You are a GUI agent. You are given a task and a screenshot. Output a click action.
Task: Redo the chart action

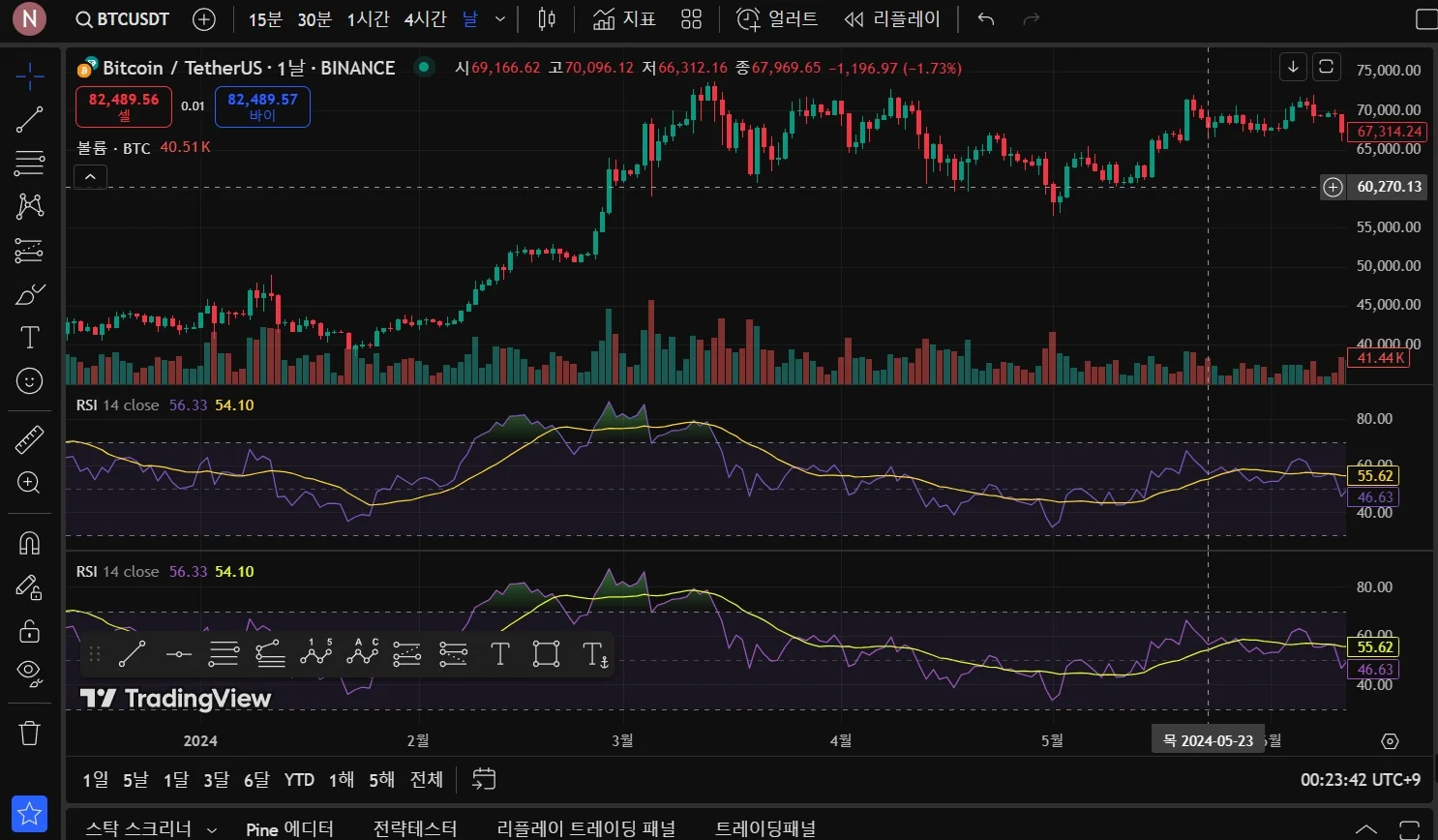[x=1032, y=19]
